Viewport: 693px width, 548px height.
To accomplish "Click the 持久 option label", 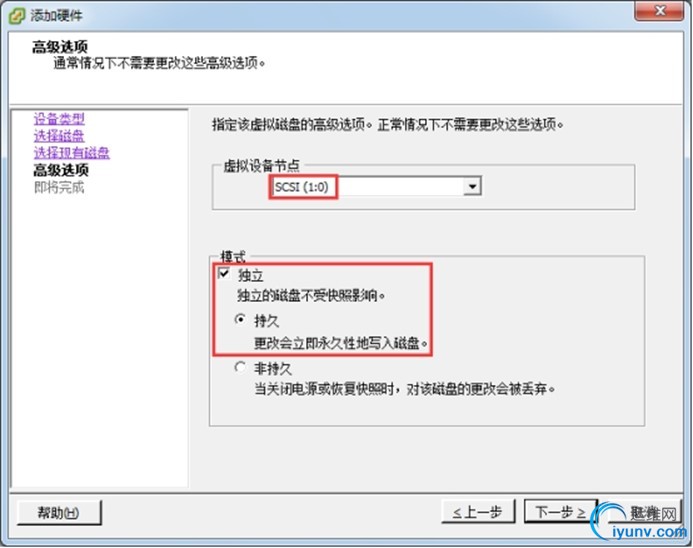I will click(267, 321).
